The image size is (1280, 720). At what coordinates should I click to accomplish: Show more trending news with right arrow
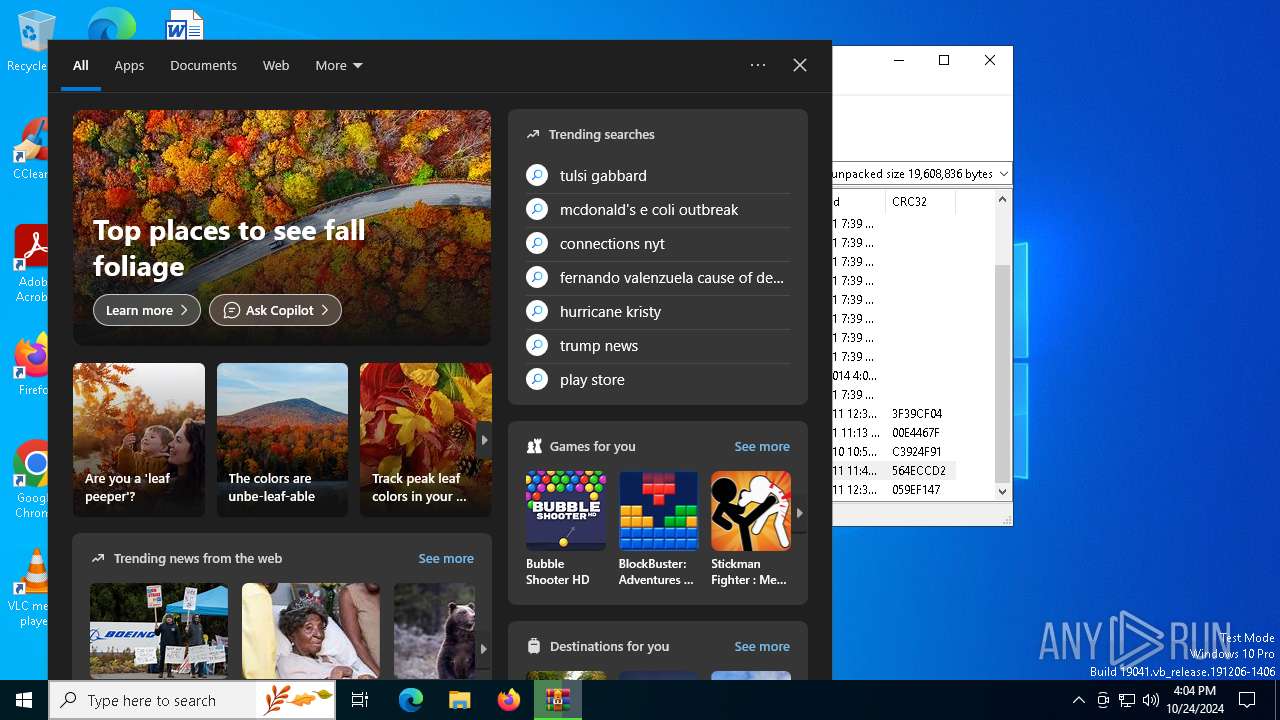[484, 649]
